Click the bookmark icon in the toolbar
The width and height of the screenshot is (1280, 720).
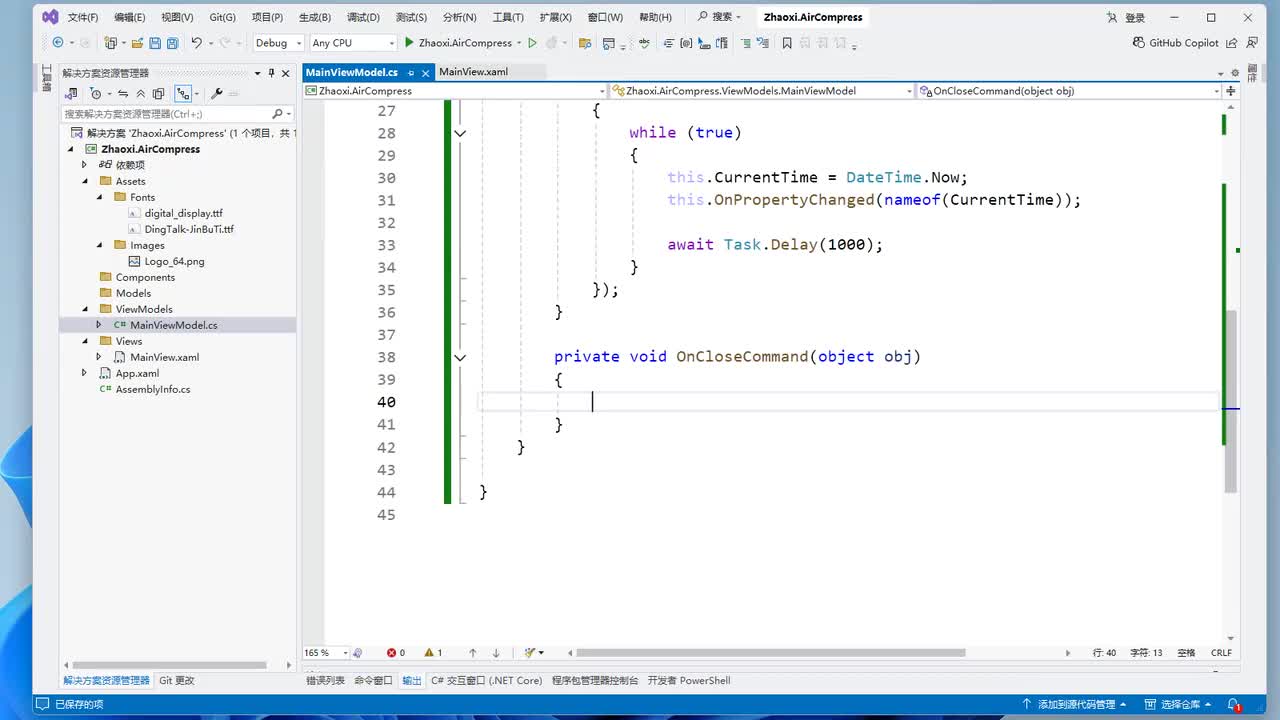point(787,43)
